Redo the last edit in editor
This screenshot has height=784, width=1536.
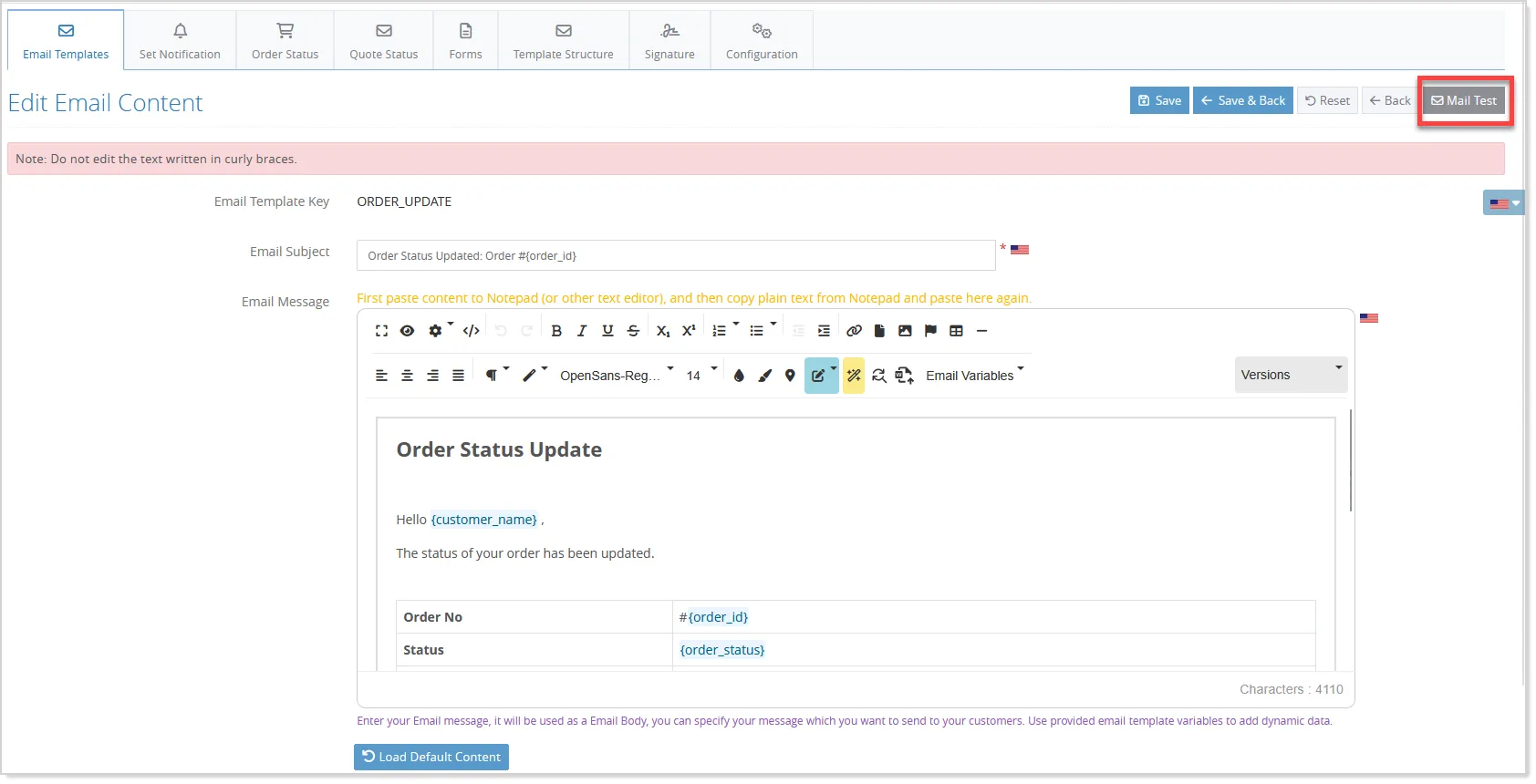pos(526,331)
